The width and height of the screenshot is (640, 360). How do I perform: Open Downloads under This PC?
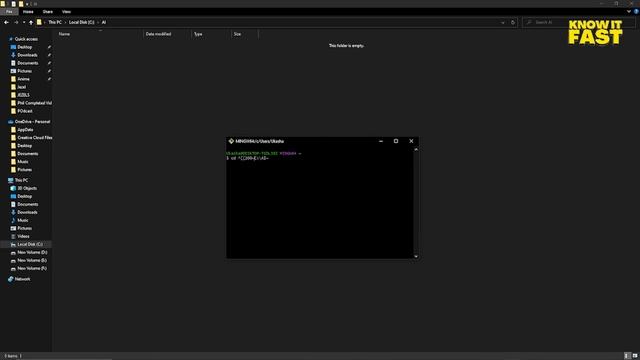click(27, 212)
